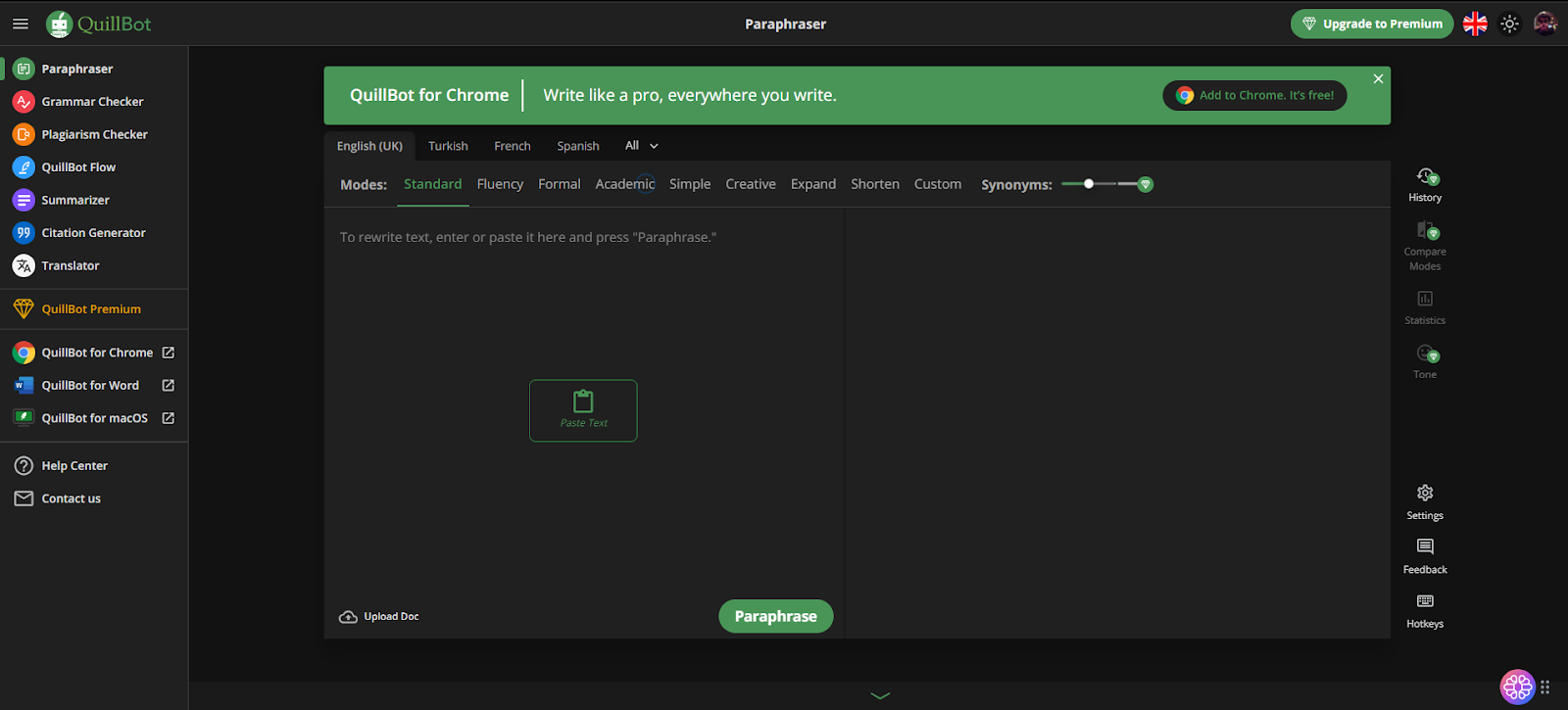This screenshot has height=710, width=1568.
Task: Open the Plagiarism Checker tool
Action: pos(93,134)
